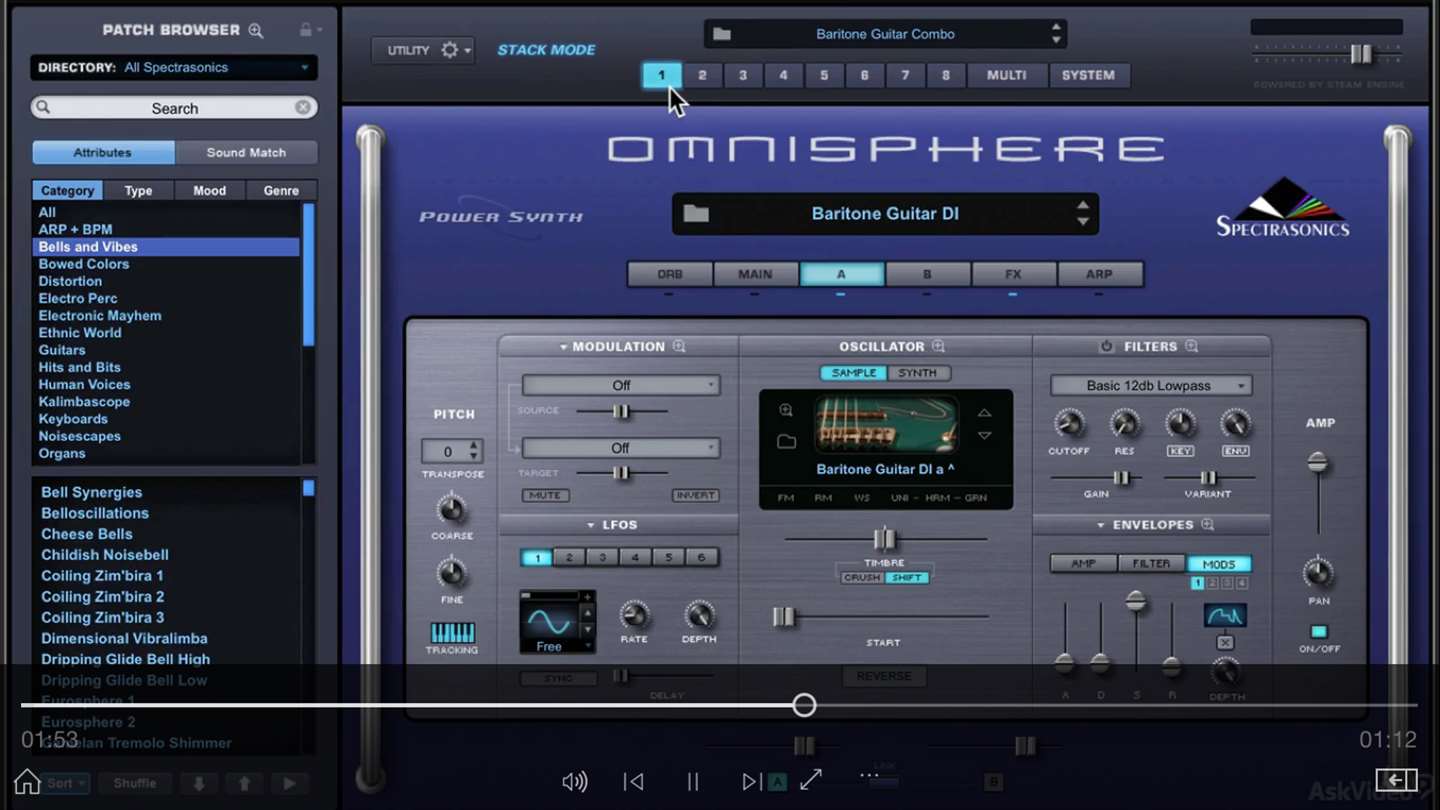Zoom the Oscillator section magnifier icon
Screen dimensions: 1440x810
click(x=938, y=347)
